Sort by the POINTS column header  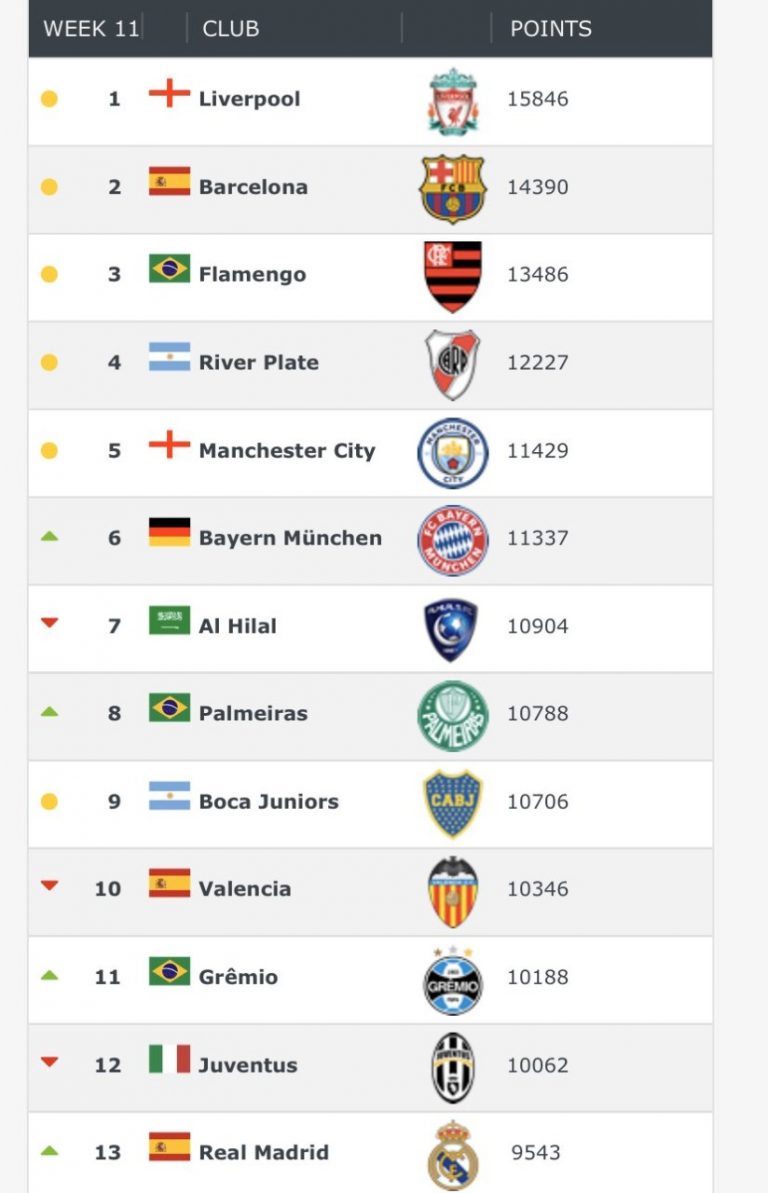[551, 29]
